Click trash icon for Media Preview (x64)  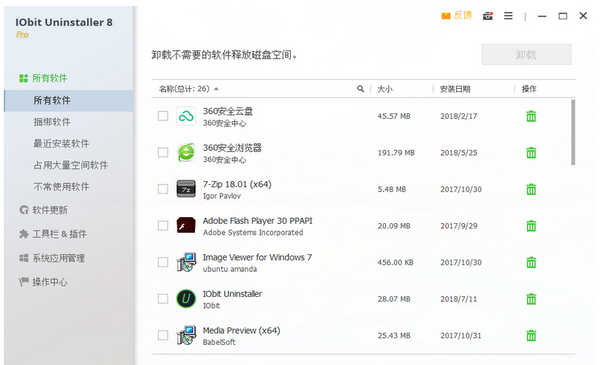point(531,336)
